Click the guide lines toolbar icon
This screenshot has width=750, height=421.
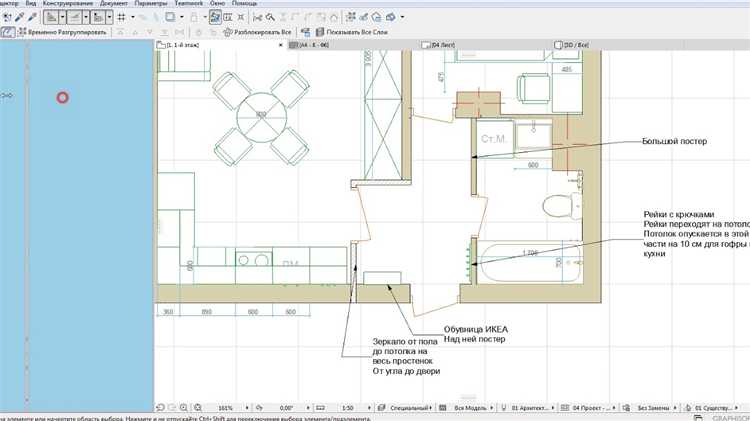pos(51,17)
